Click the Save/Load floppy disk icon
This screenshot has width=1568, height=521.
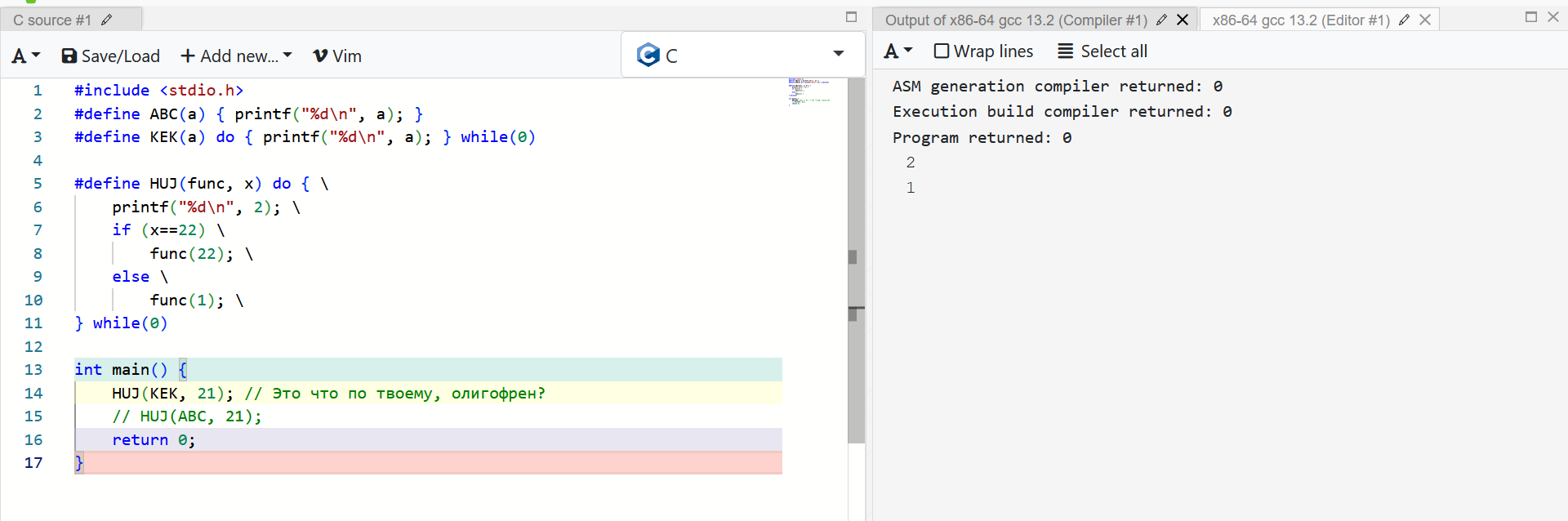(x=69, y=56)
